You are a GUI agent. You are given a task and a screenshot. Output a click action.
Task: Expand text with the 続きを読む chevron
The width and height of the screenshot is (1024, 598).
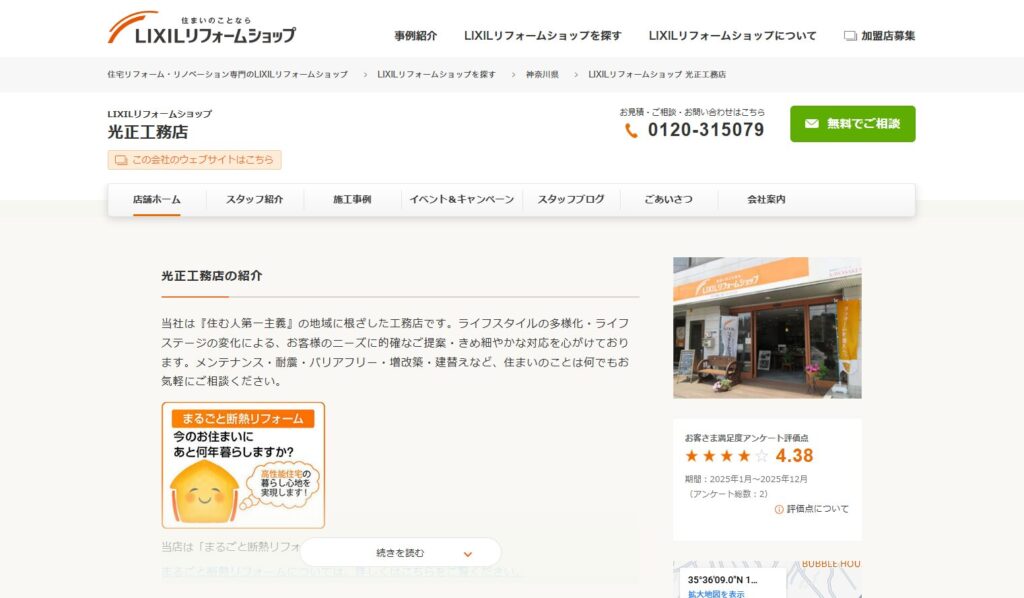tap(467, 553)
